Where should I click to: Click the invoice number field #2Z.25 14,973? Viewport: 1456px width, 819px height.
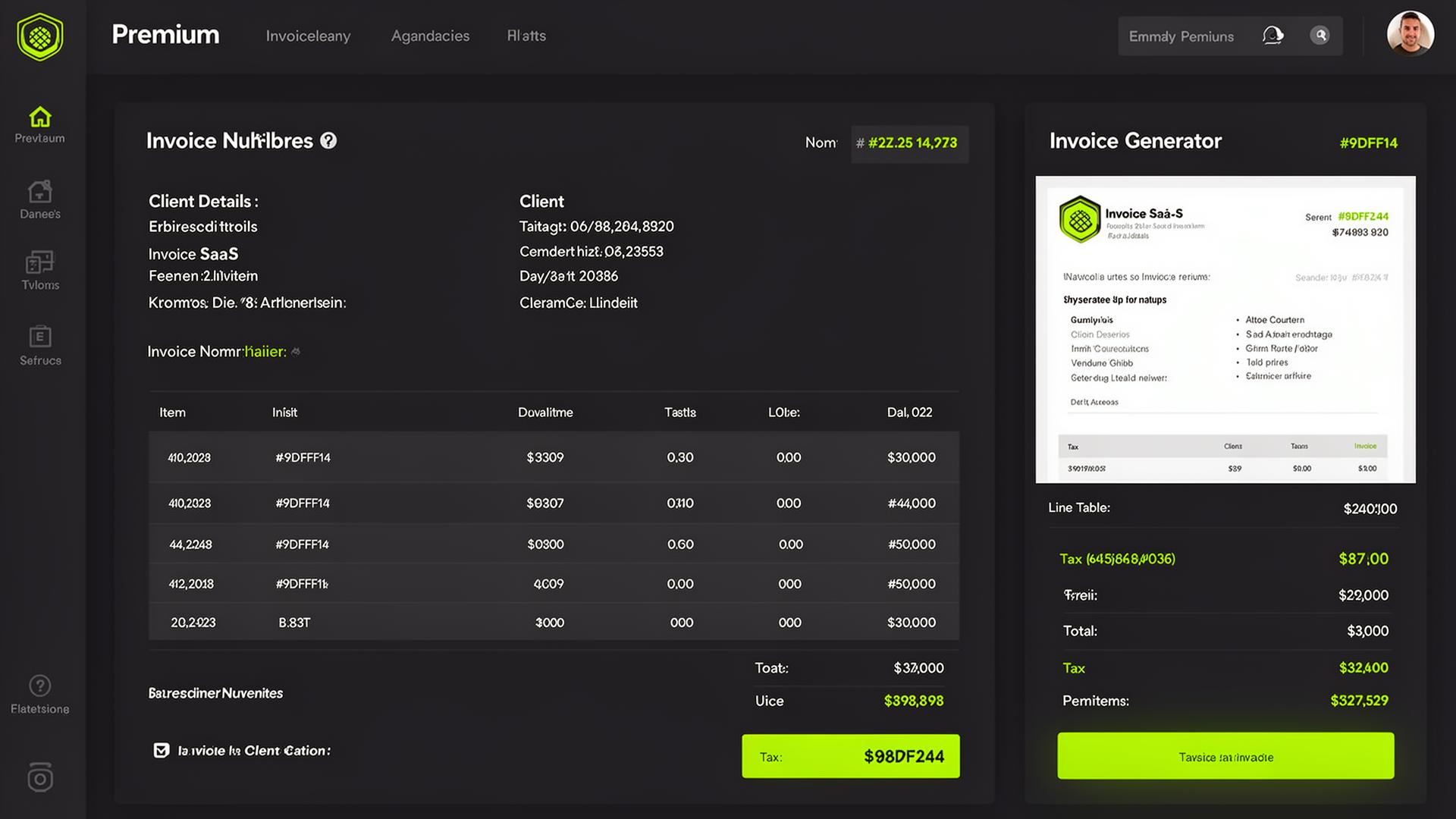910,143
